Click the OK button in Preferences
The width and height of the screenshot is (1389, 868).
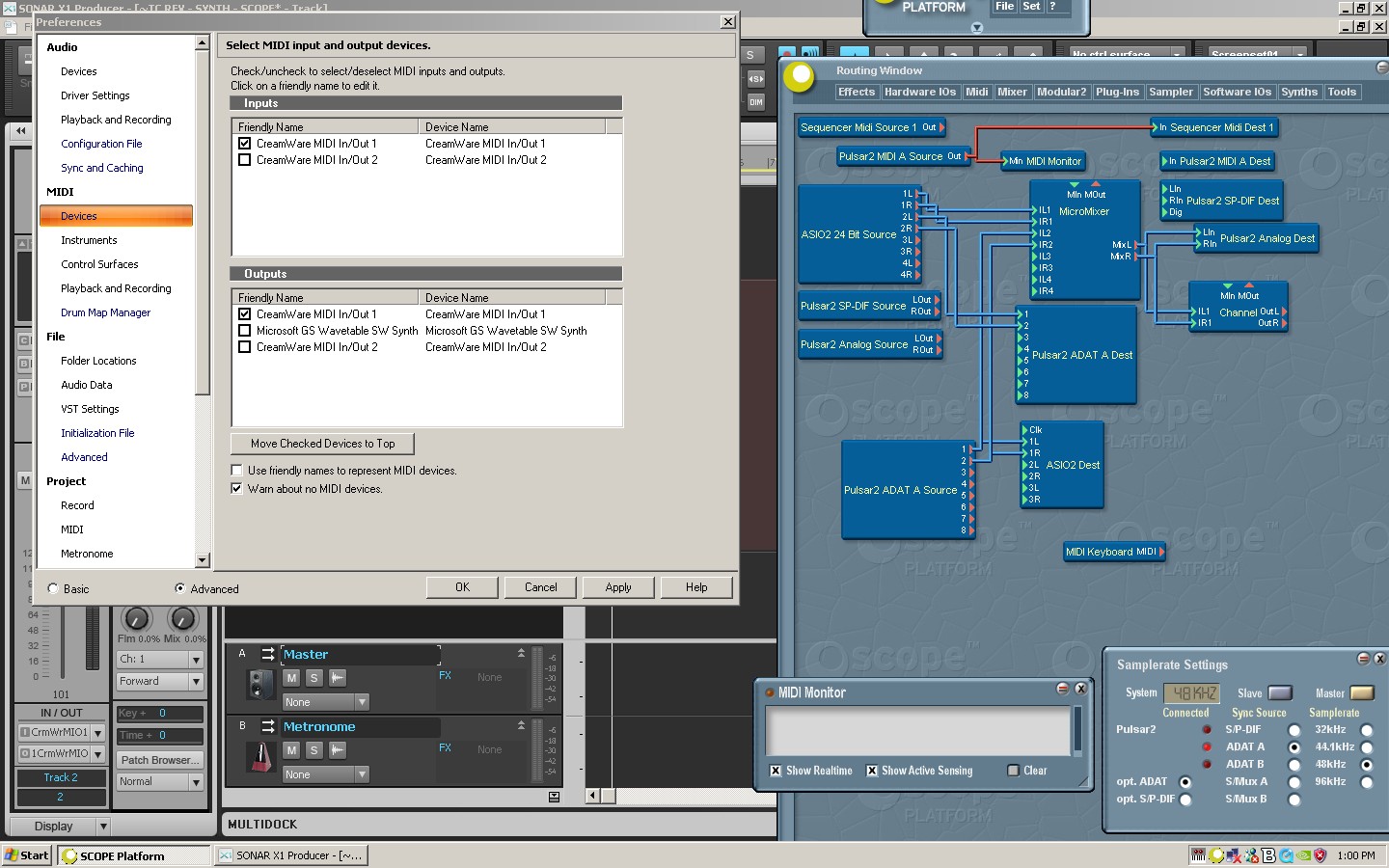click(462, 587)
